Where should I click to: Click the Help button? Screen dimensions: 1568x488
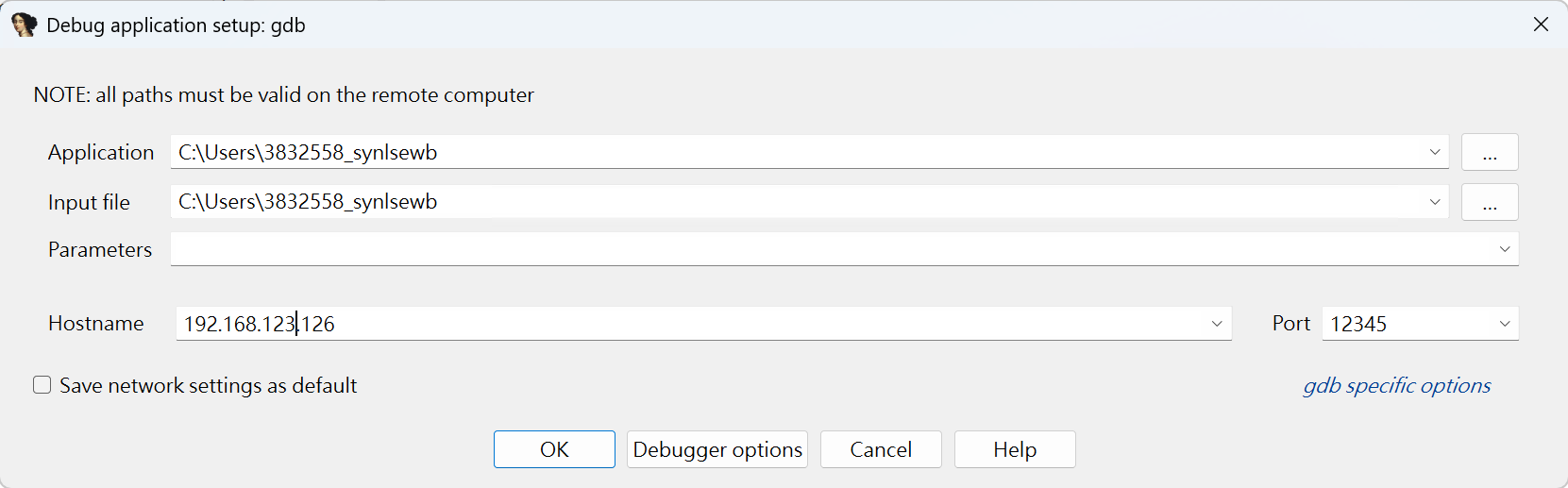pos(1015,449)
